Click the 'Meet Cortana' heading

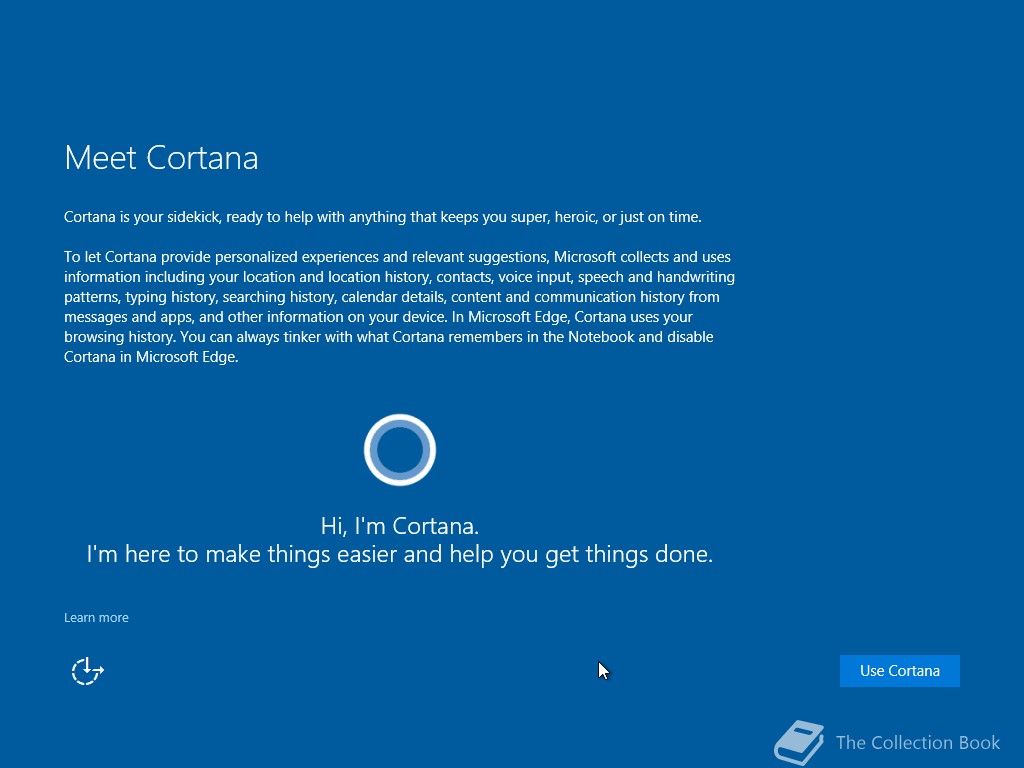tap(161, 157)
